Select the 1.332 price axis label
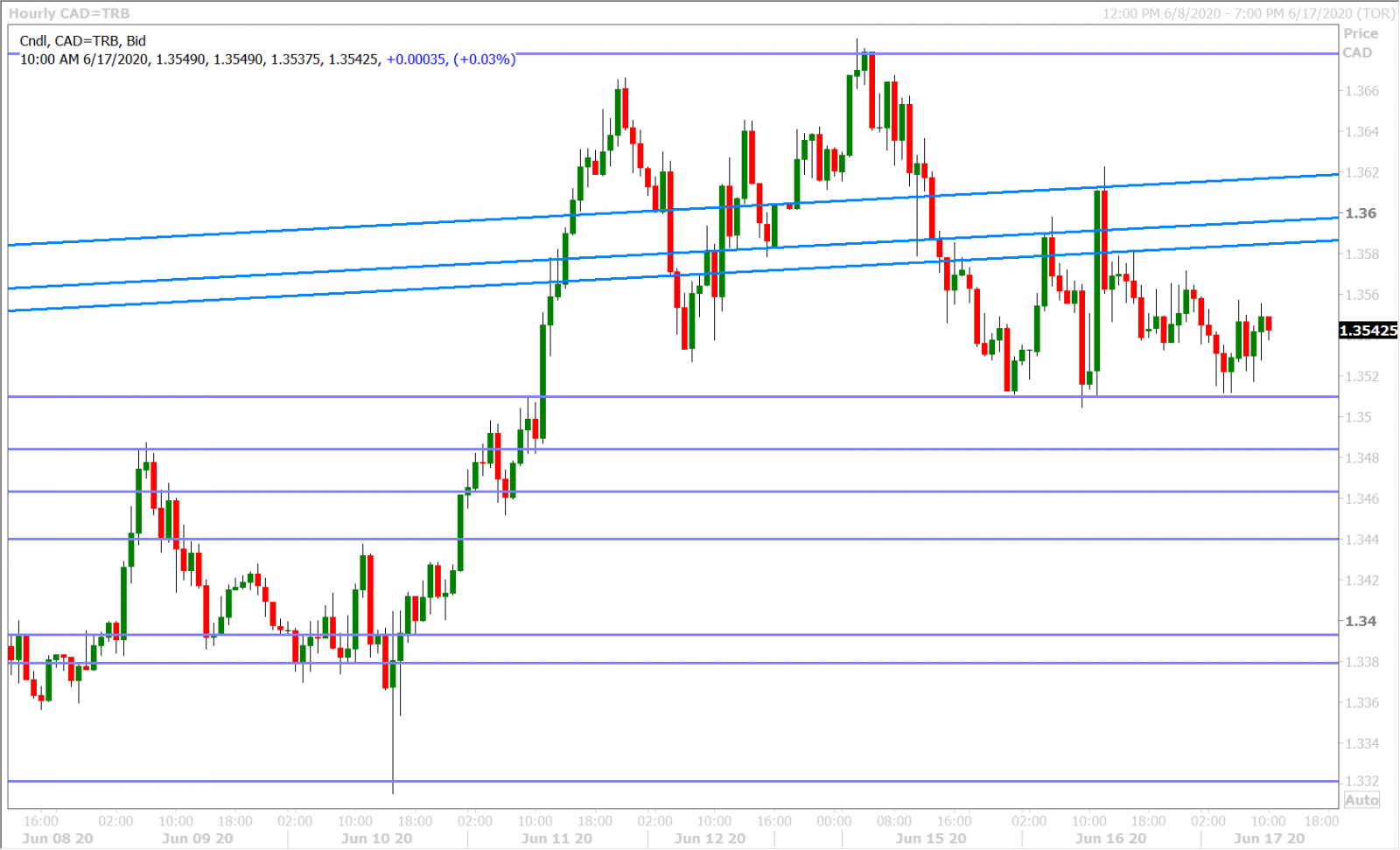 click(x=1361, y=781)
